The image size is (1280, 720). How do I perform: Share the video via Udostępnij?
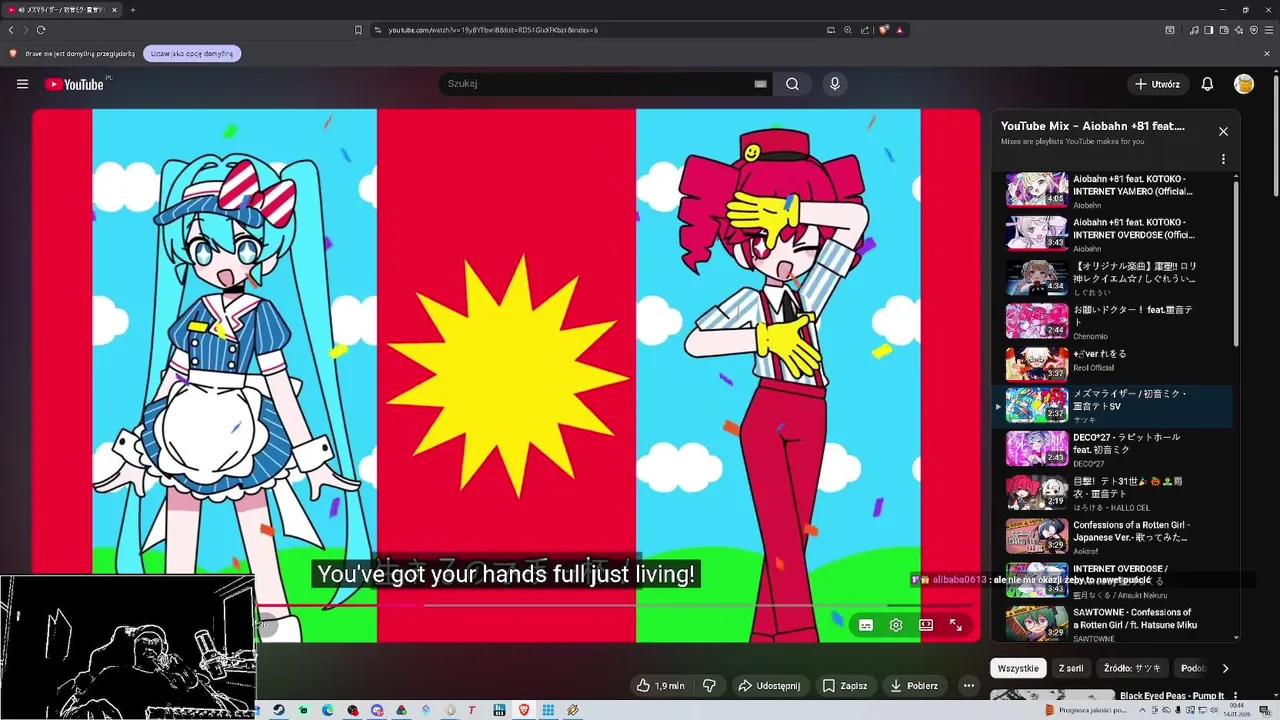tap(768, 686)
